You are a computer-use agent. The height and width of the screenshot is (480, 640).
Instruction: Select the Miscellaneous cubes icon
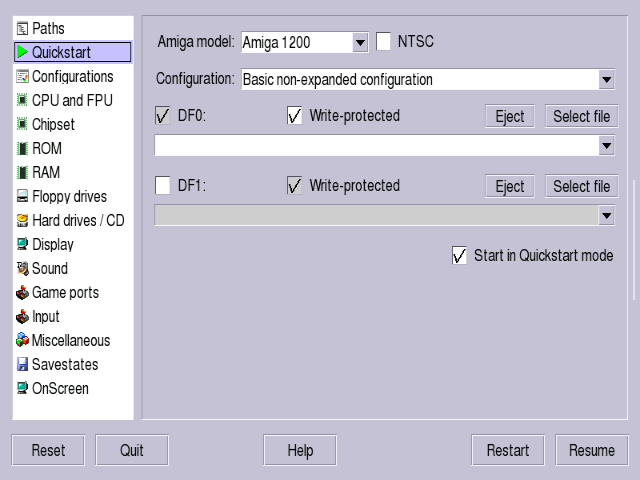(22, 340)
